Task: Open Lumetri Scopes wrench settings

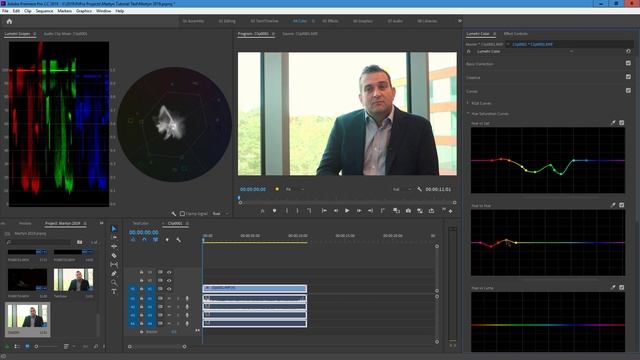Action: coord(173,213)
